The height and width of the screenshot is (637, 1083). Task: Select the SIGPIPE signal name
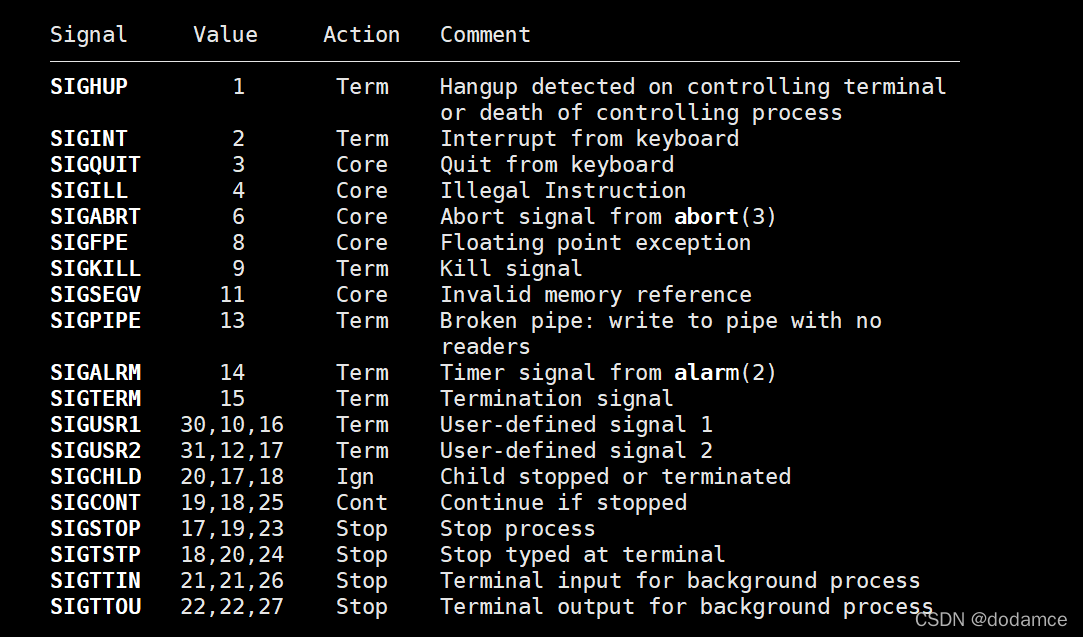click(95, 321)
